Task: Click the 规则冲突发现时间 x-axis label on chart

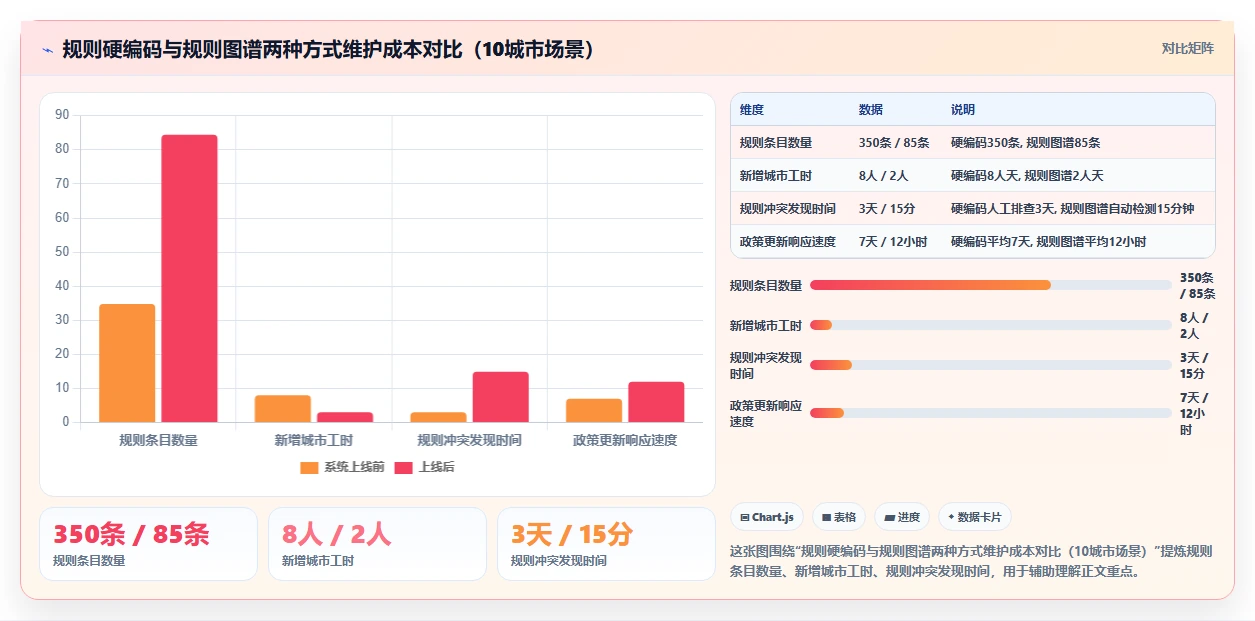Action: tap(469, 440)
